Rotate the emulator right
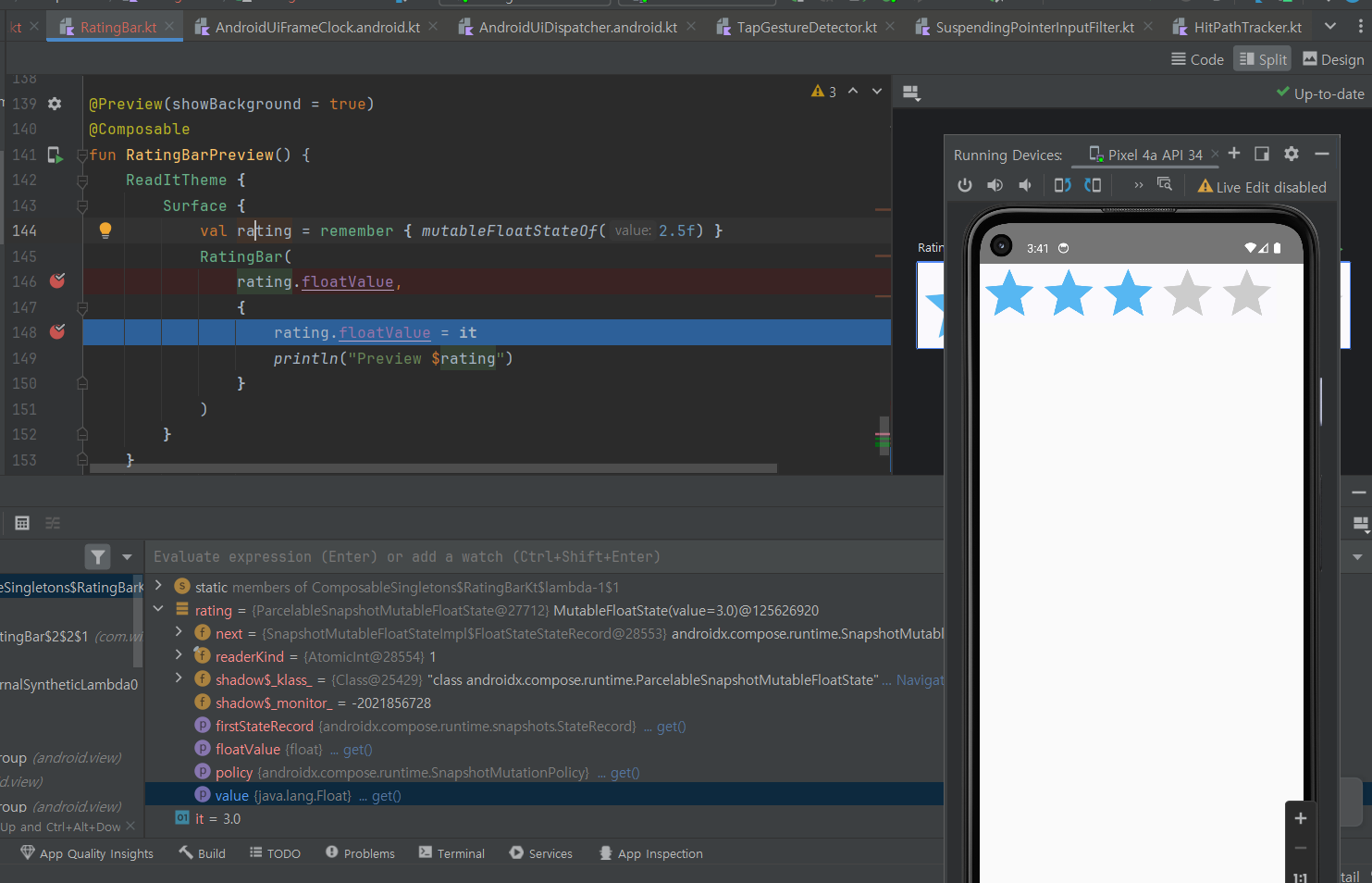 (x=1093, y=185)
